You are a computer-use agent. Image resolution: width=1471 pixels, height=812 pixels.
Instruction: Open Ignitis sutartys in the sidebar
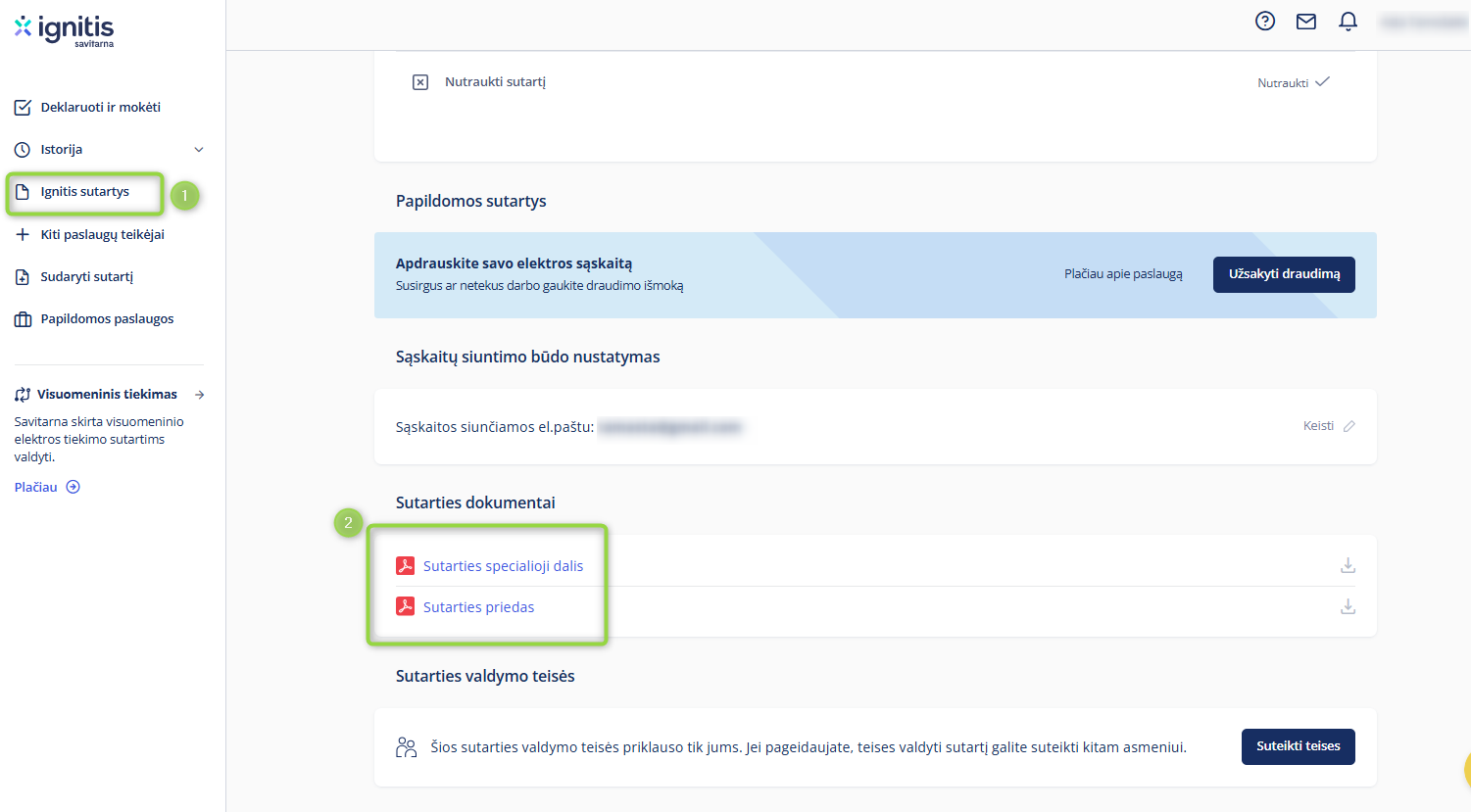(x=84, y=192)
